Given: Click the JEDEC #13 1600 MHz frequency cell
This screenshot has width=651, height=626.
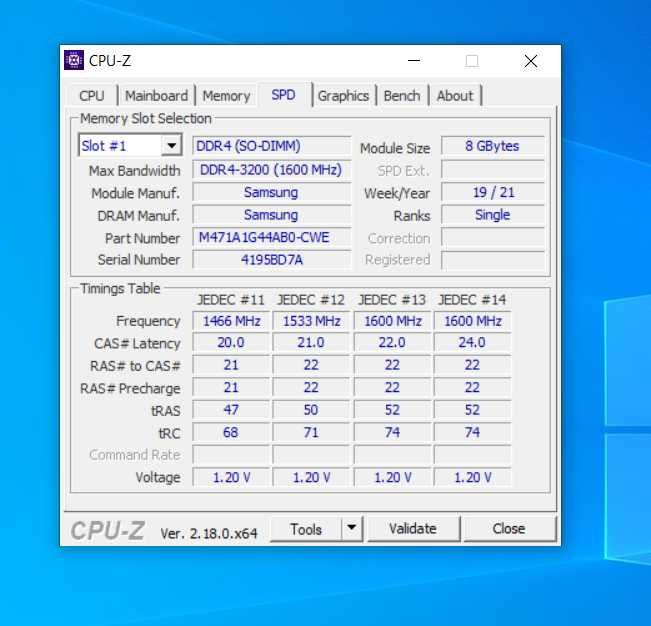Looking at the screenshot, I should [392, 321].
